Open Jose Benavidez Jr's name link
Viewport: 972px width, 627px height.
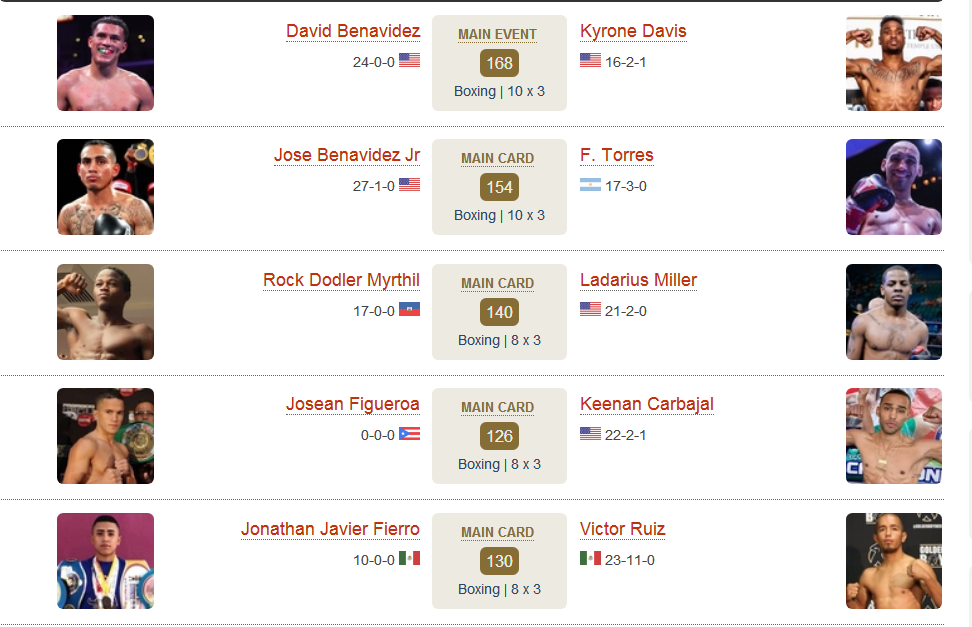pos(347,155)
